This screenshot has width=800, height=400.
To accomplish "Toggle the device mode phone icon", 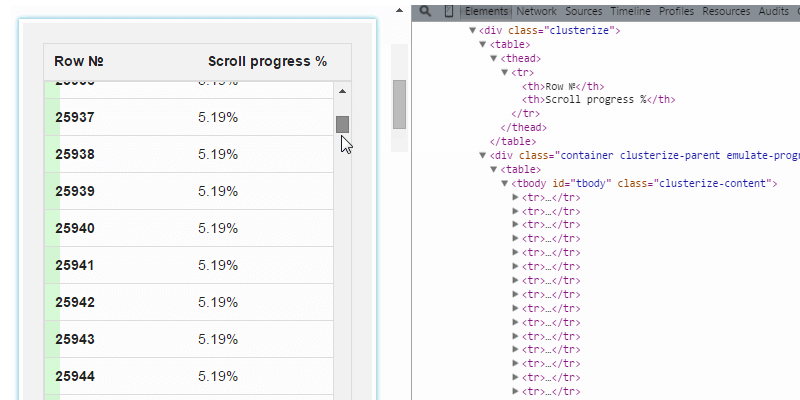I will (x=449, y=11).
